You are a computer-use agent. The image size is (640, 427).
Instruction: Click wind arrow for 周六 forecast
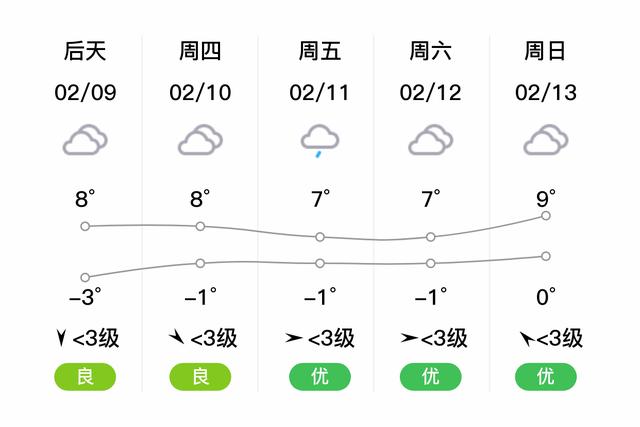409,338
